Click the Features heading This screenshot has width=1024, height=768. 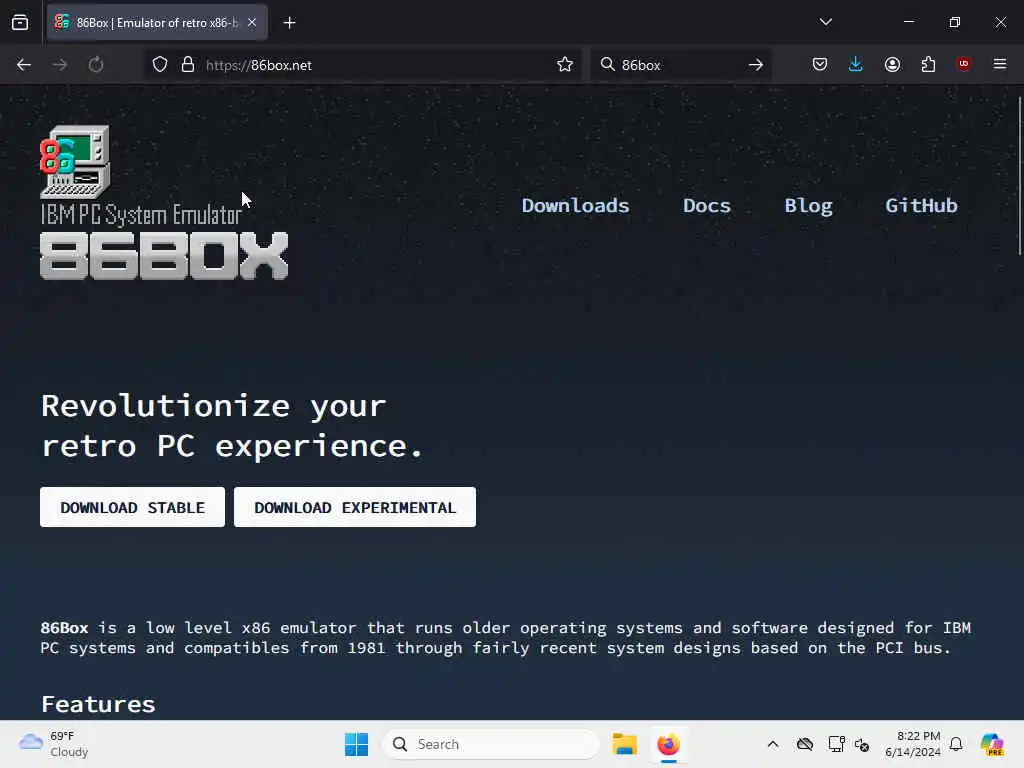coord(99,704)
